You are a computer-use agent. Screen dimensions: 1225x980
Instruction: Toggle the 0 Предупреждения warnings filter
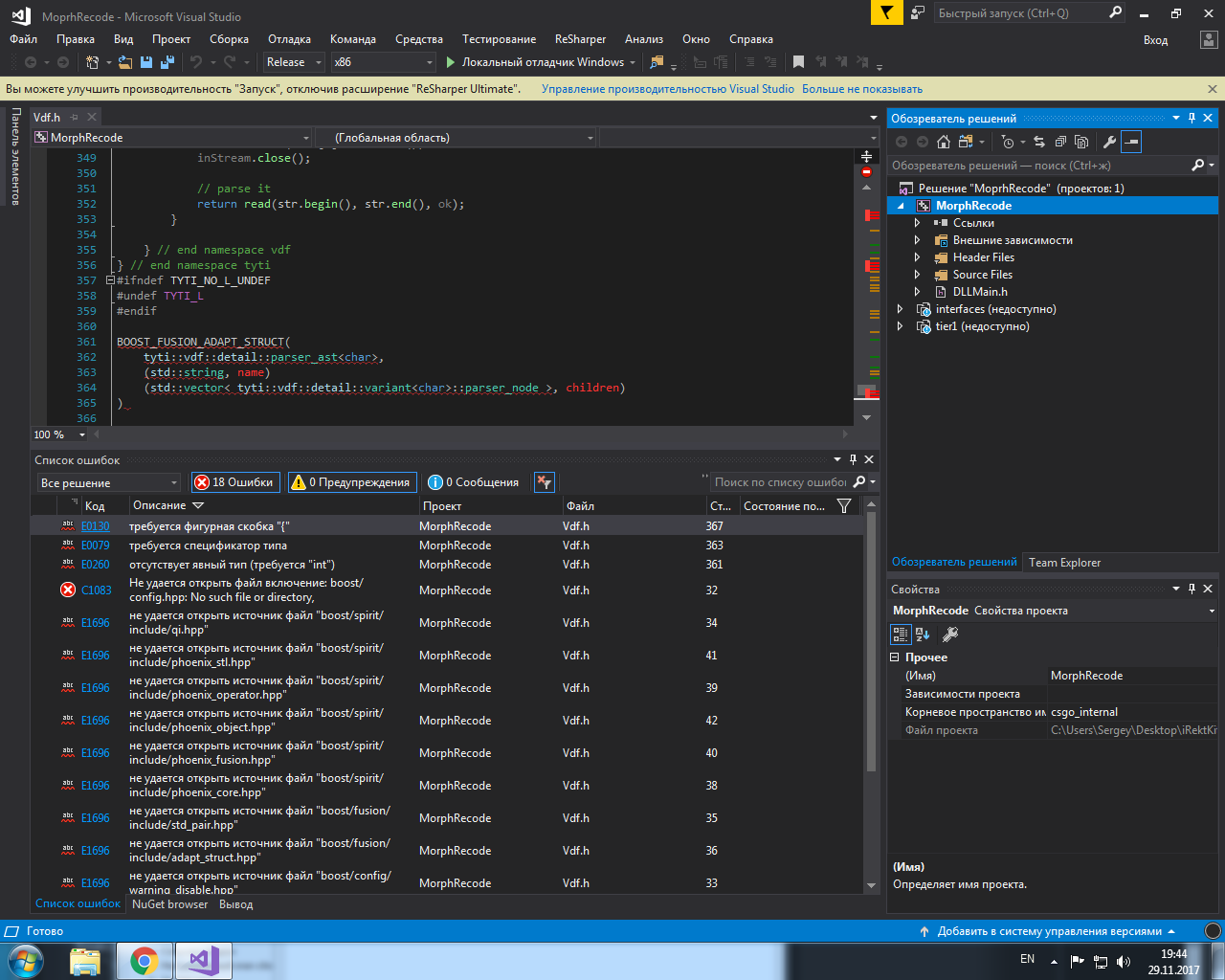tap(351, 482)
